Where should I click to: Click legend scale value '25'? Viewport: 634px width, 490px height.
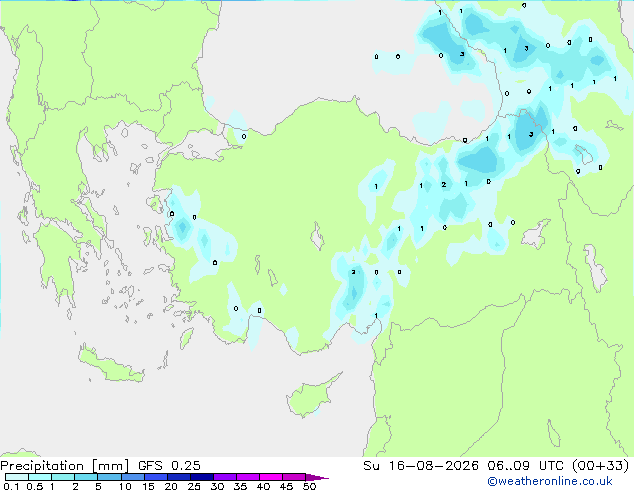tap(194, 486)
